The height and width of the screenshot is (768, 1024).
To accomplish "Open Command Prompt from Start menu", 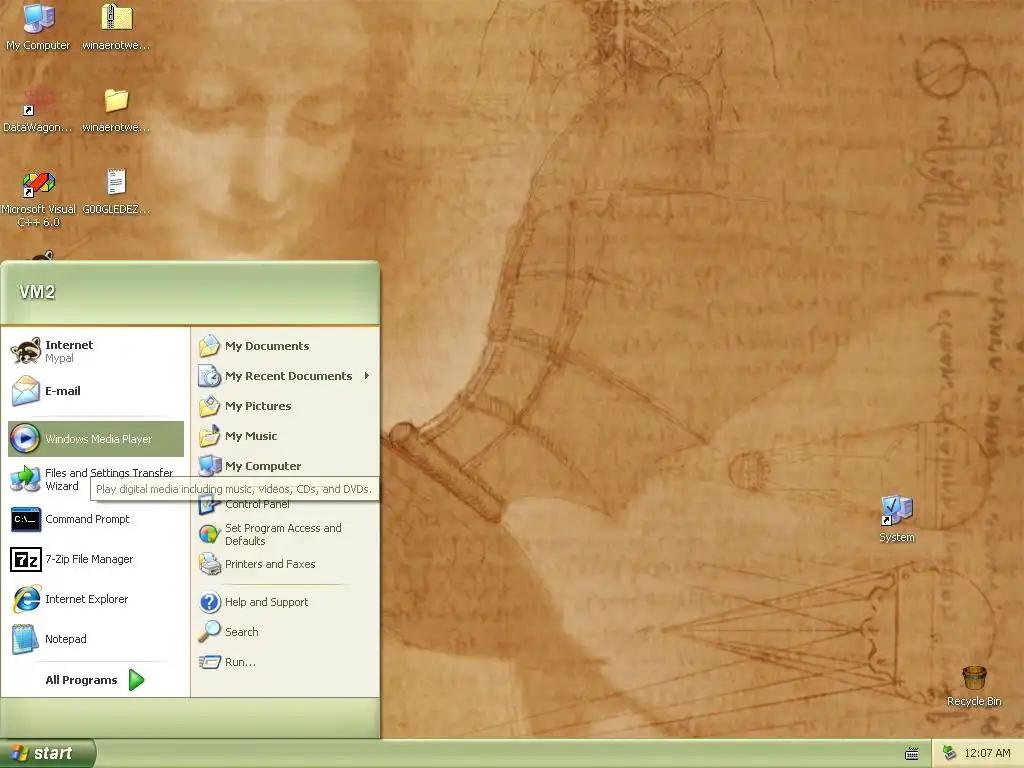I will pos(96,519).
